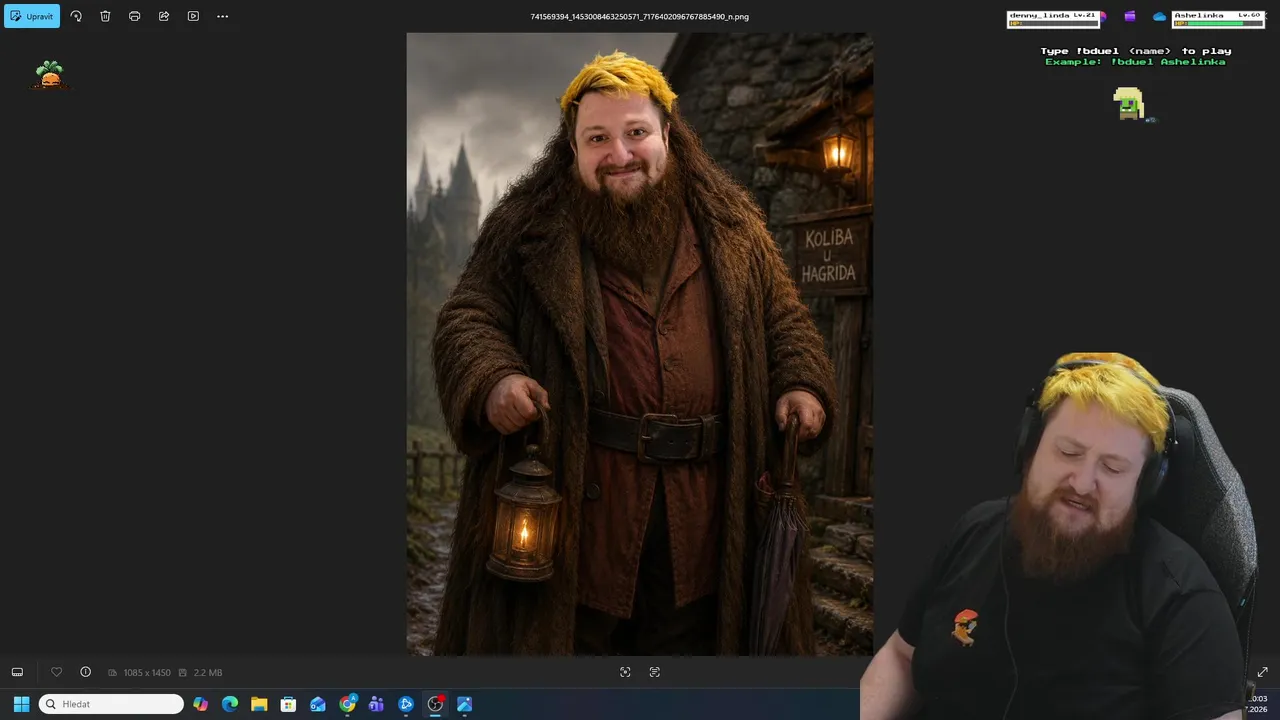Click the blue cloud overlay icon
Image resolution: width=1280 pixels, height=720 pixels.
pos(1159,17)
